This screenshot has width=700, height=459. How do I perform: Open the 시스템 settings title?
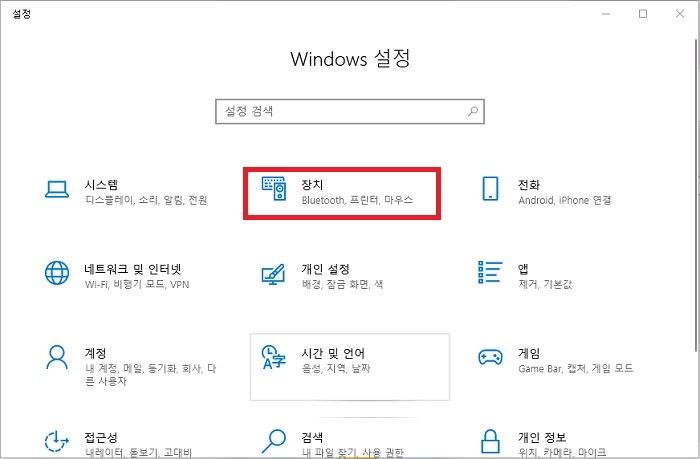point(101,185)
